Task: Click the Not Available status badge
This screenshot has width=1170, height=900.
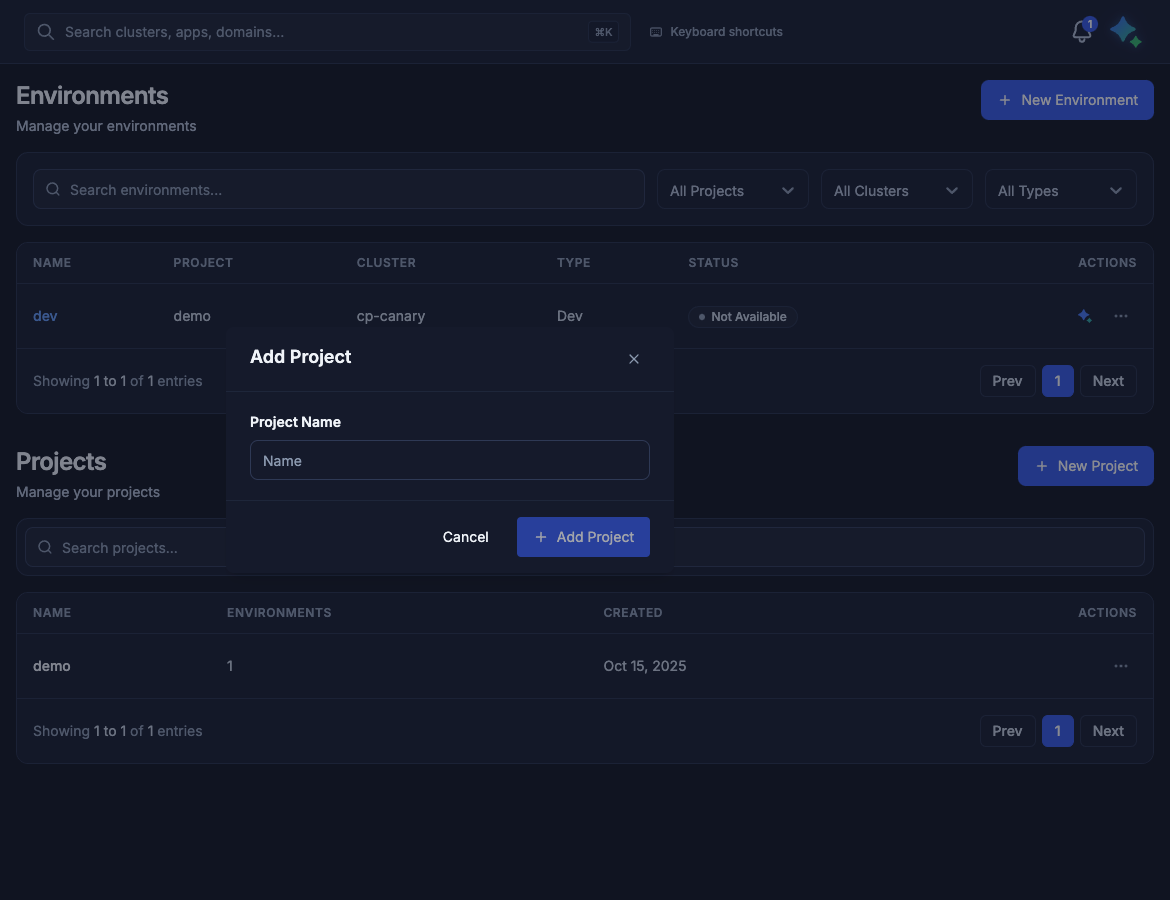Action: pyautogui.click(x=742, y=316)
